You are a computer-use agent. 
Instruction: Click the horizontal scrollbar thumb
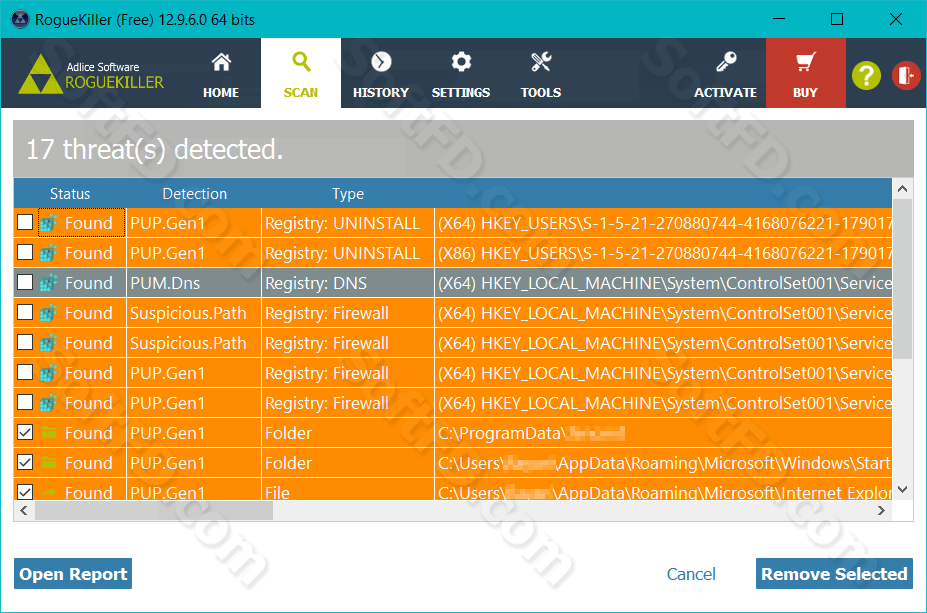point(154,511)
